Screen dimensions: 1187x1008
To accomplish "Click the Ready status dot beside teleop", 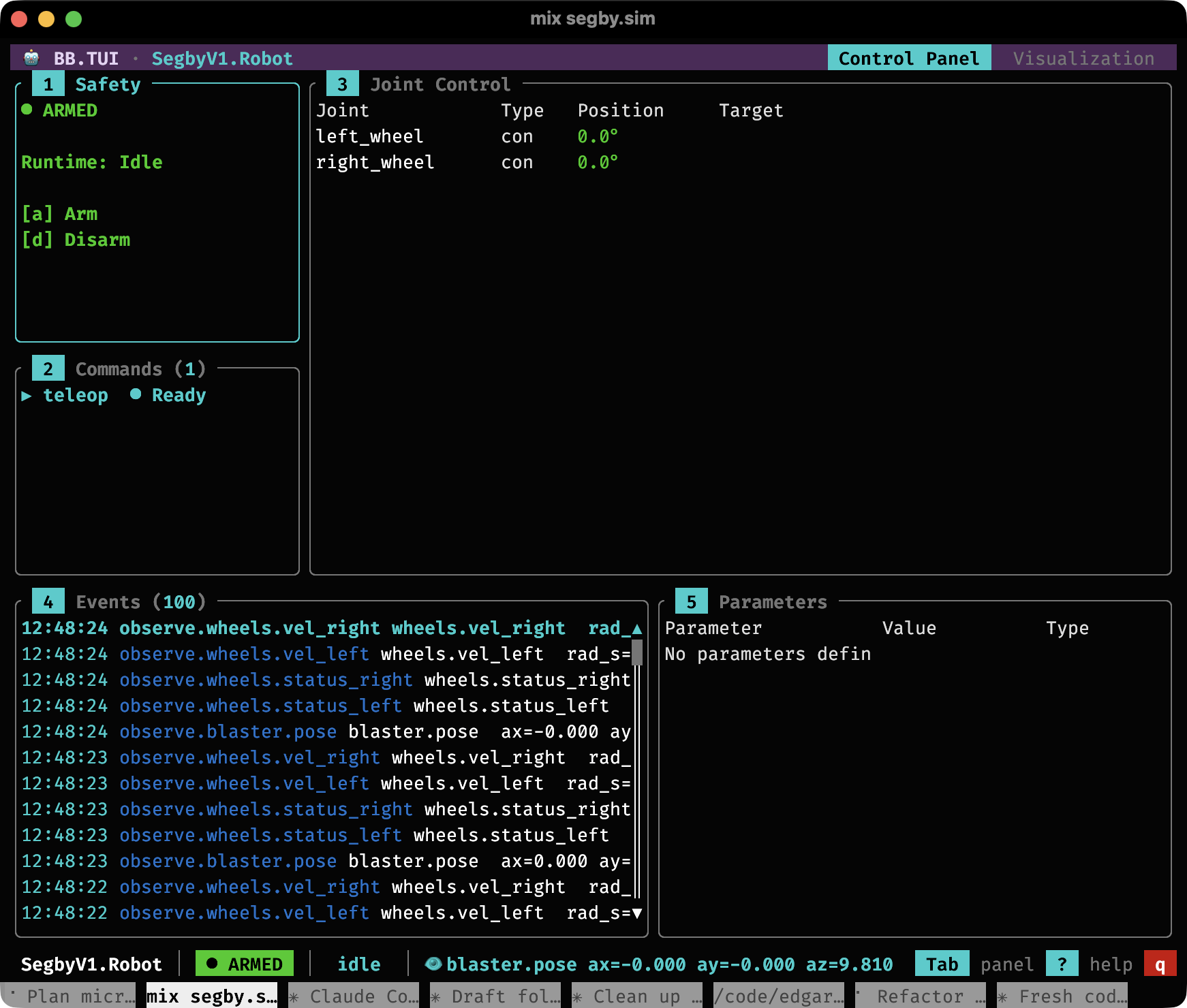I will (136, 394).
